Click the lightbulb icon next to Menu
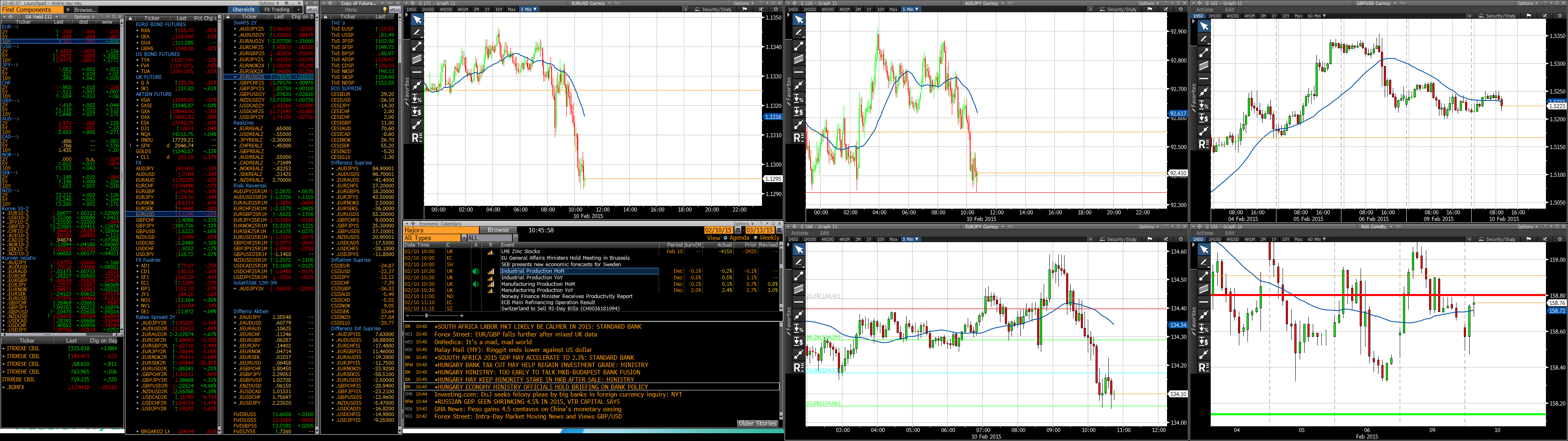The image size is (1568, 441). pos(385,10)
